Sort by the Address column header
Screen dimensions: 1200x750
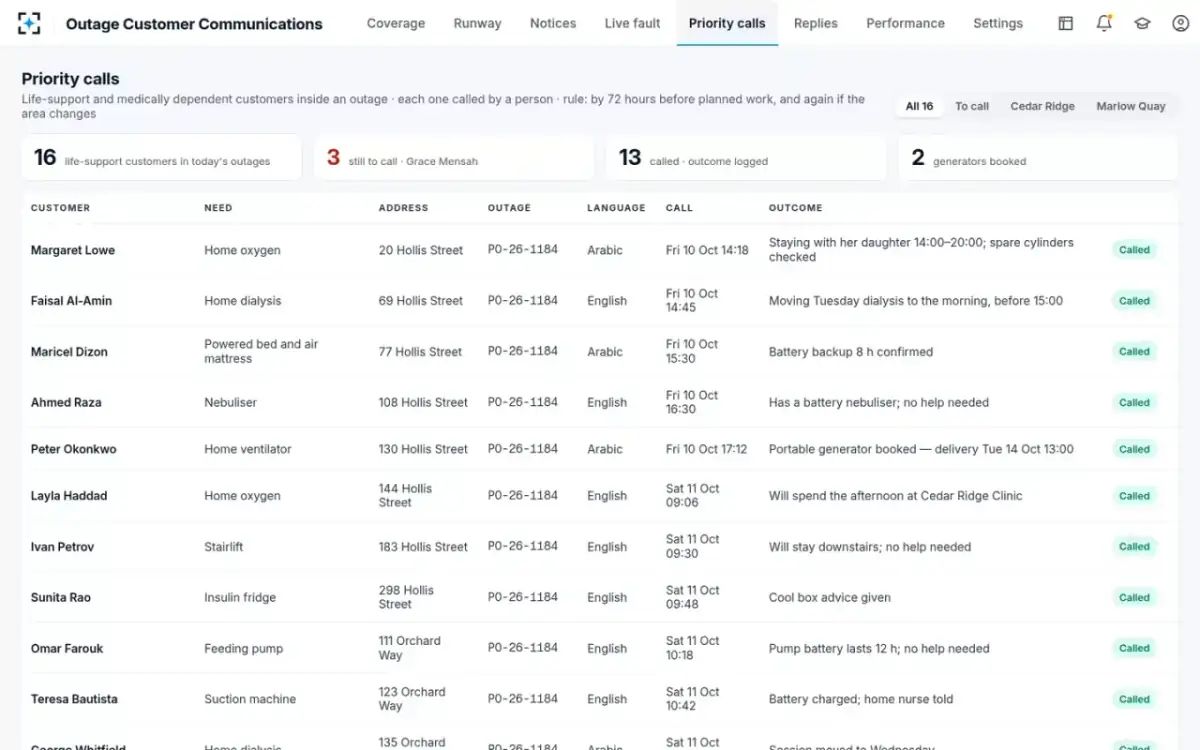click(x=403, y=208)
